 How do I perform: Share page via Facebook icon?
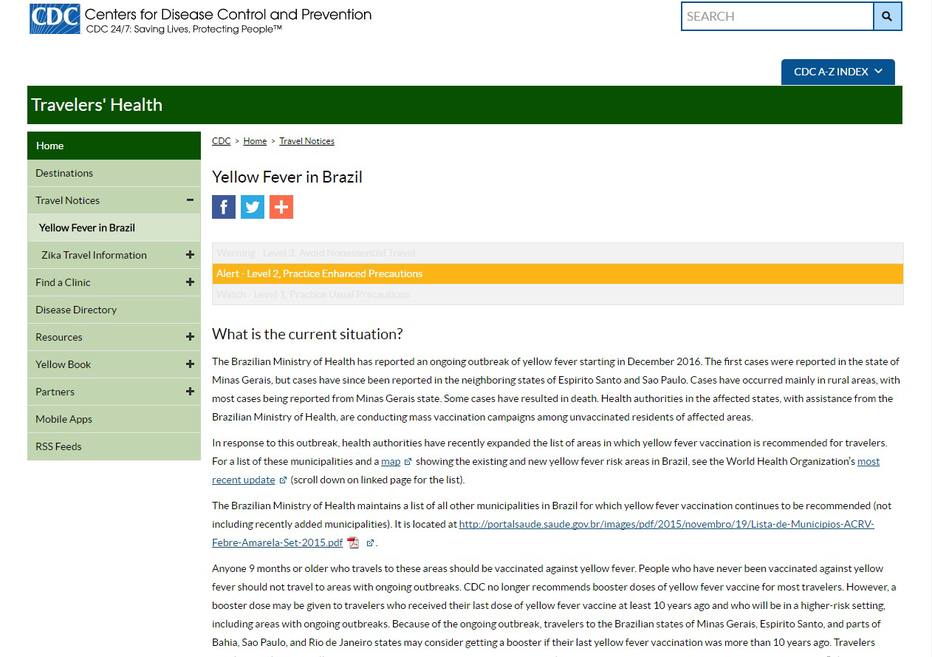pos(224,207)
